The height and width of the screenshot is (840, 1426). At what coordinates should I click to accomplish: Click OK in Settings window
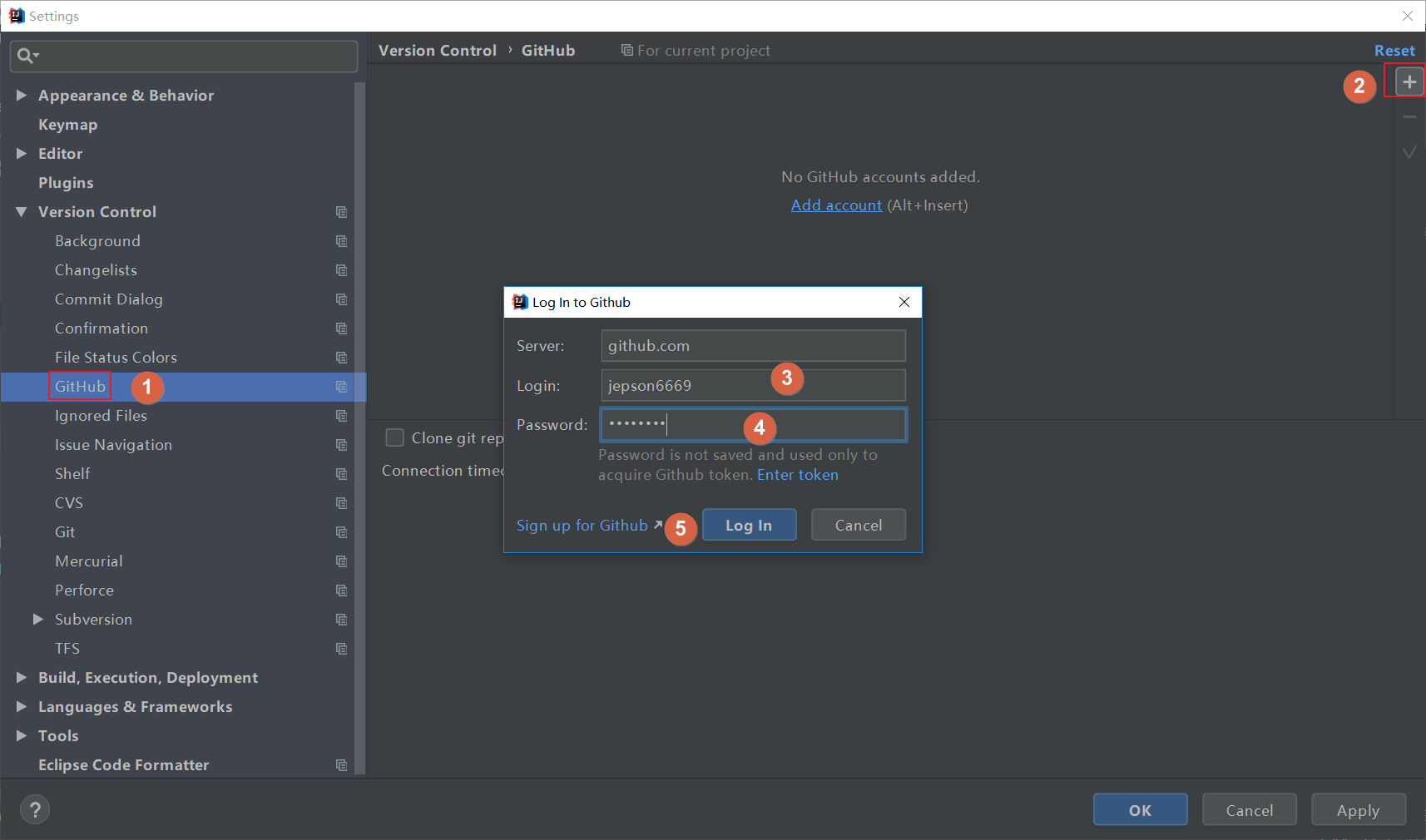click(1141, 809)
